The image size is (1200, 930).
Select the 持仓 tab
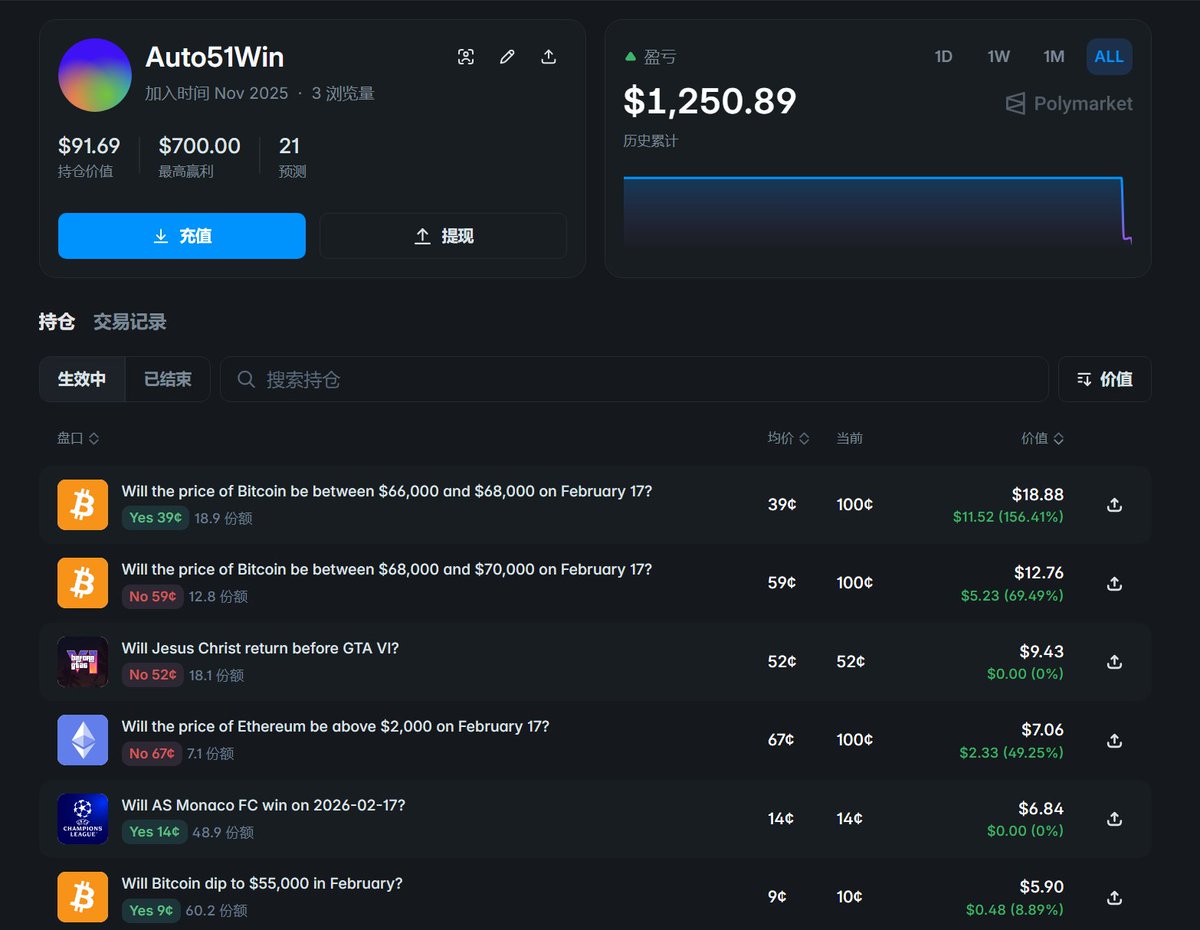57,322
